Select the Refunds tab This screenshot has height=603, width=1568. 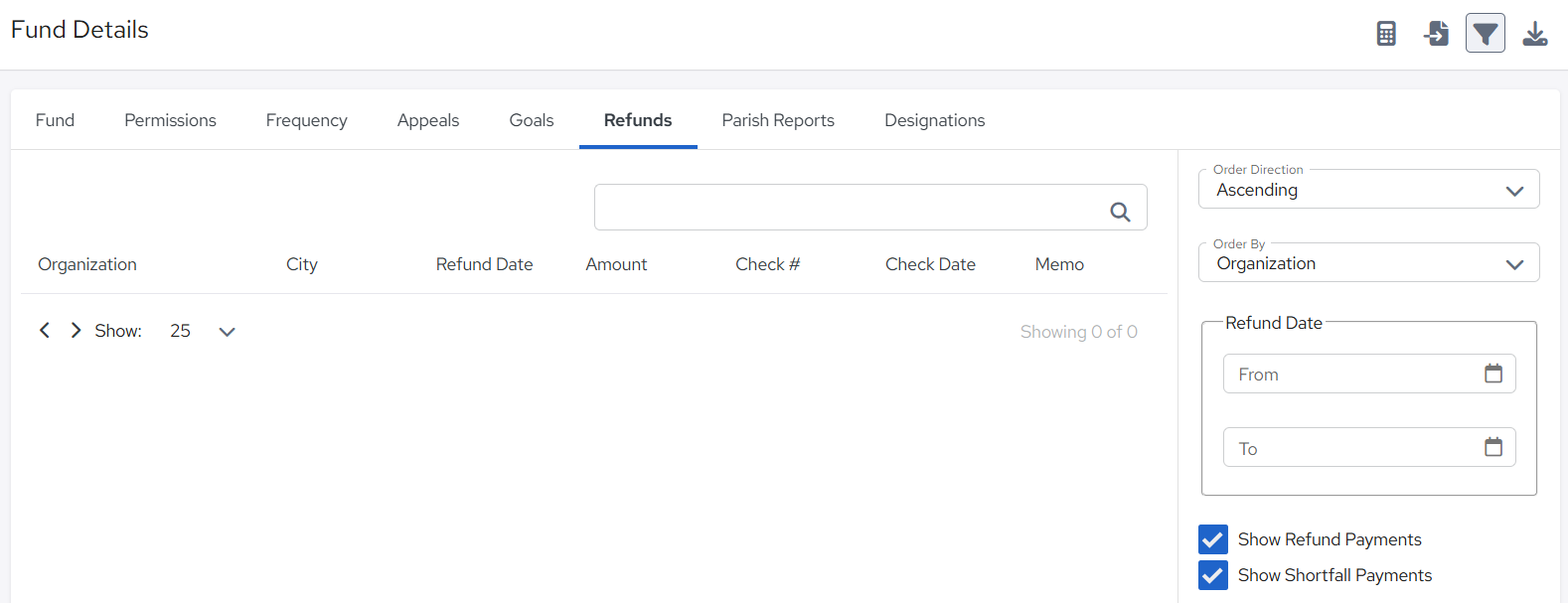pyautogui.click(x=638, y=120)
